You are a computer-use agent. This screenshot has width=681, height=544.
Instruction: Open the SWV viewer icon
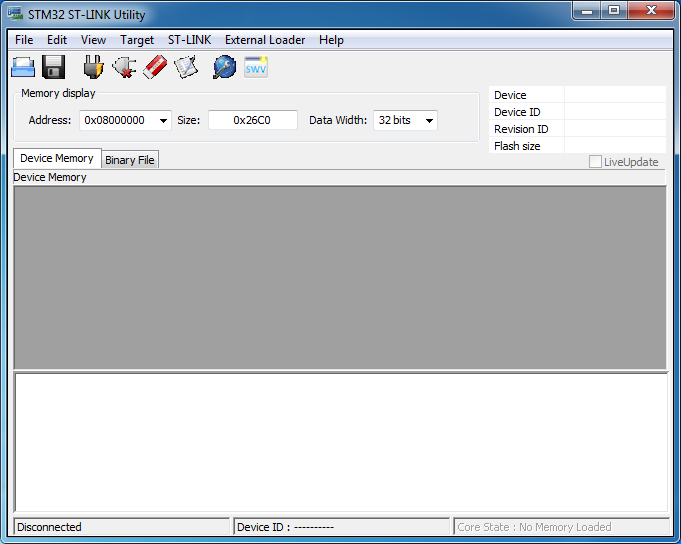[256, 67]
